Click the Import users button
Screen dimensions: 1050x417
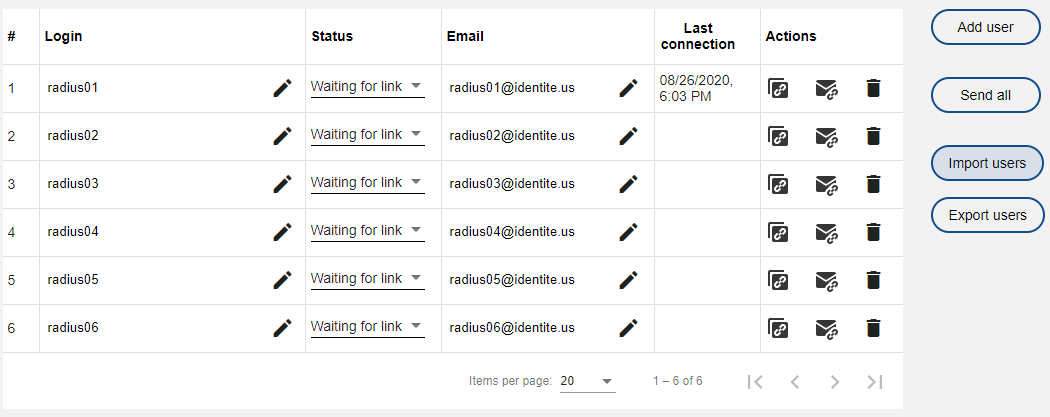(x=986, y=163)
